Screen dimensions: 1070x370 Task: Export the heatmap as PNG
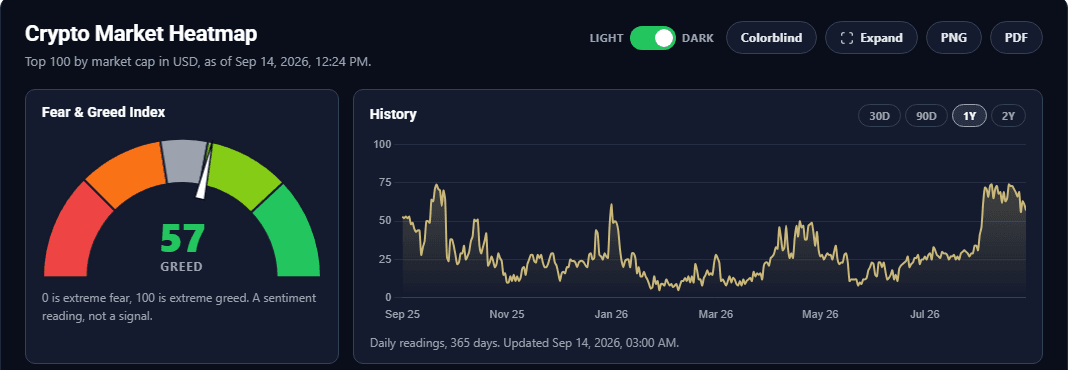[953, 38]
